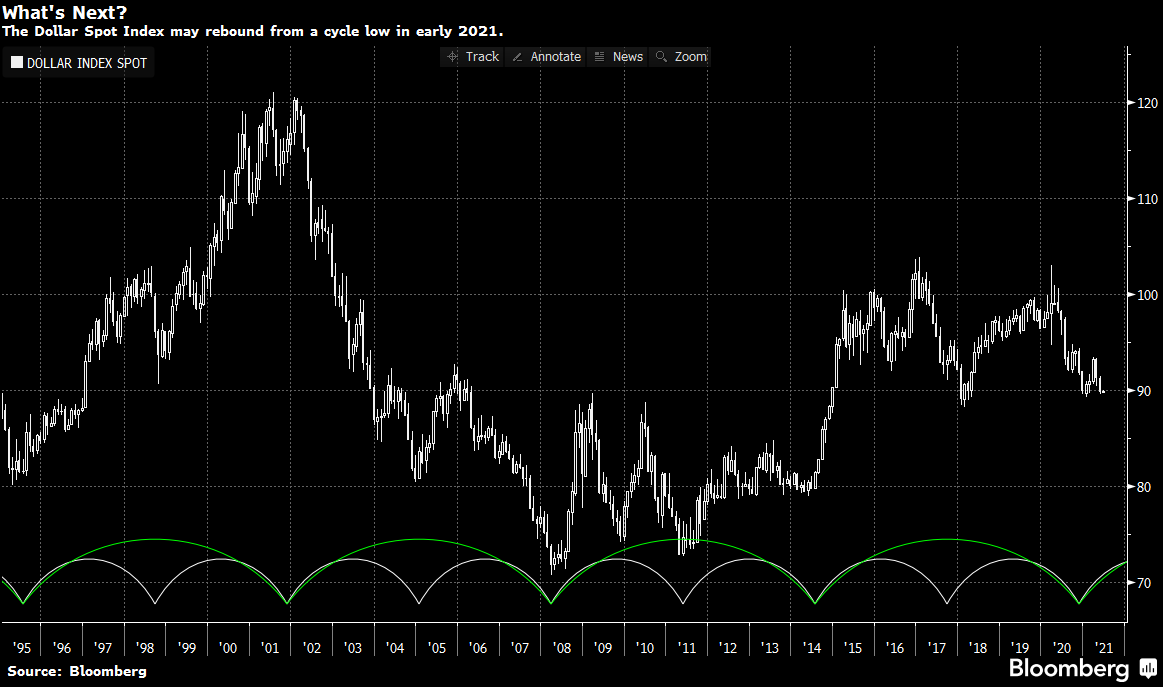Viewport: 1163px width, 687px height.
Task: Click the '11 x-axis year label
Action: coord(687,648)
